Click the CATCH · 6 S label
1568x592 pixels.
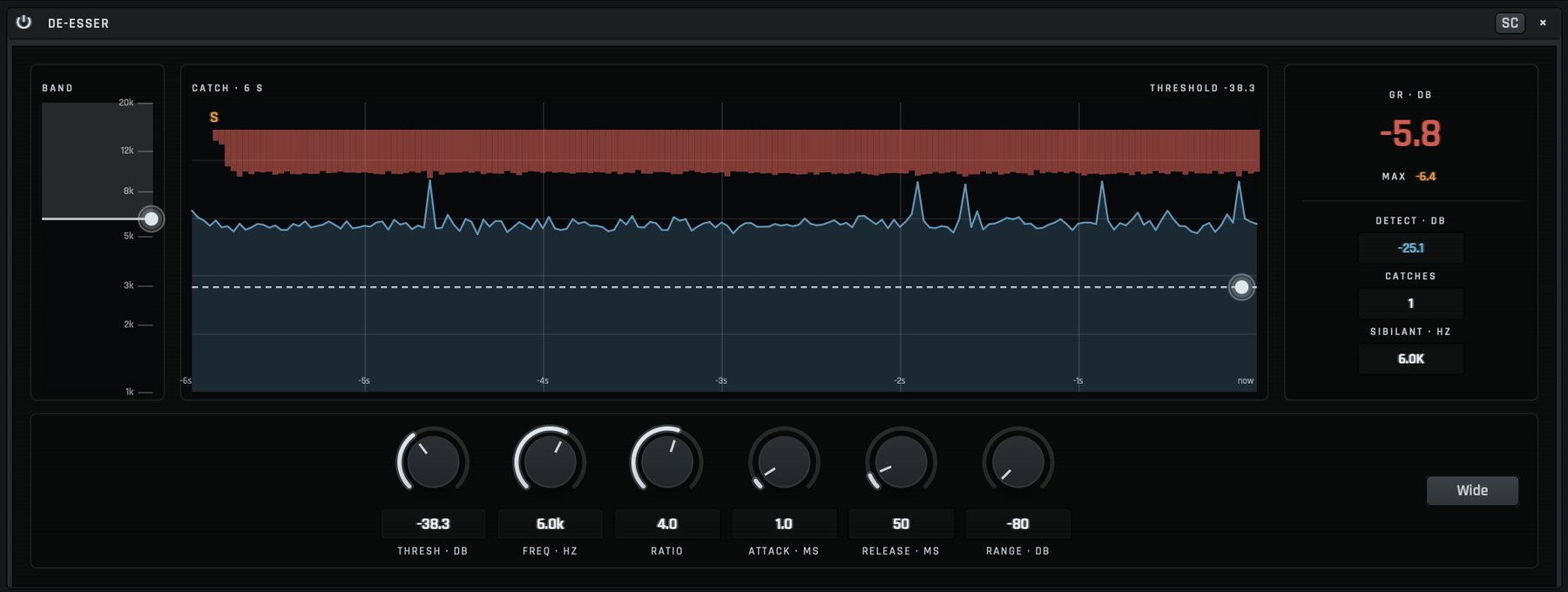[x=227, y=88]
